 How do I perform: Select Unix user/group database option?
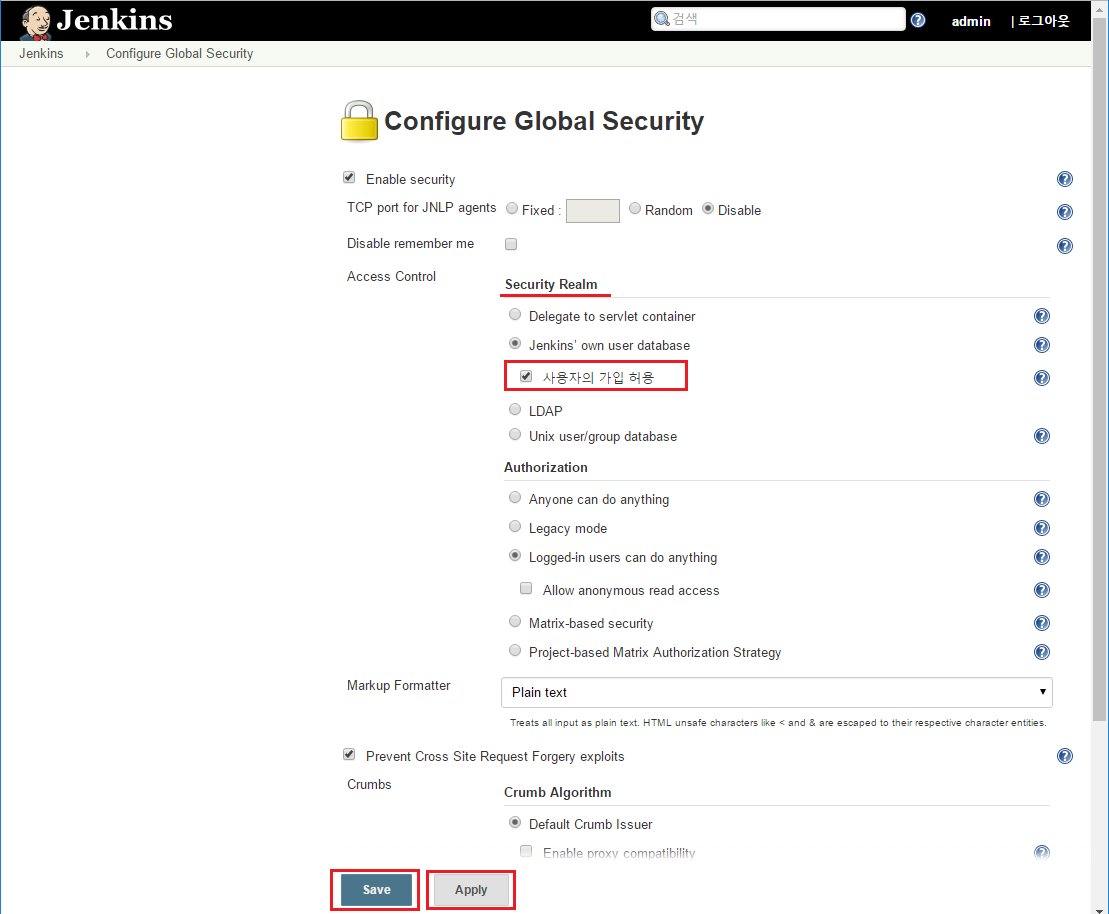pos(515,434)
